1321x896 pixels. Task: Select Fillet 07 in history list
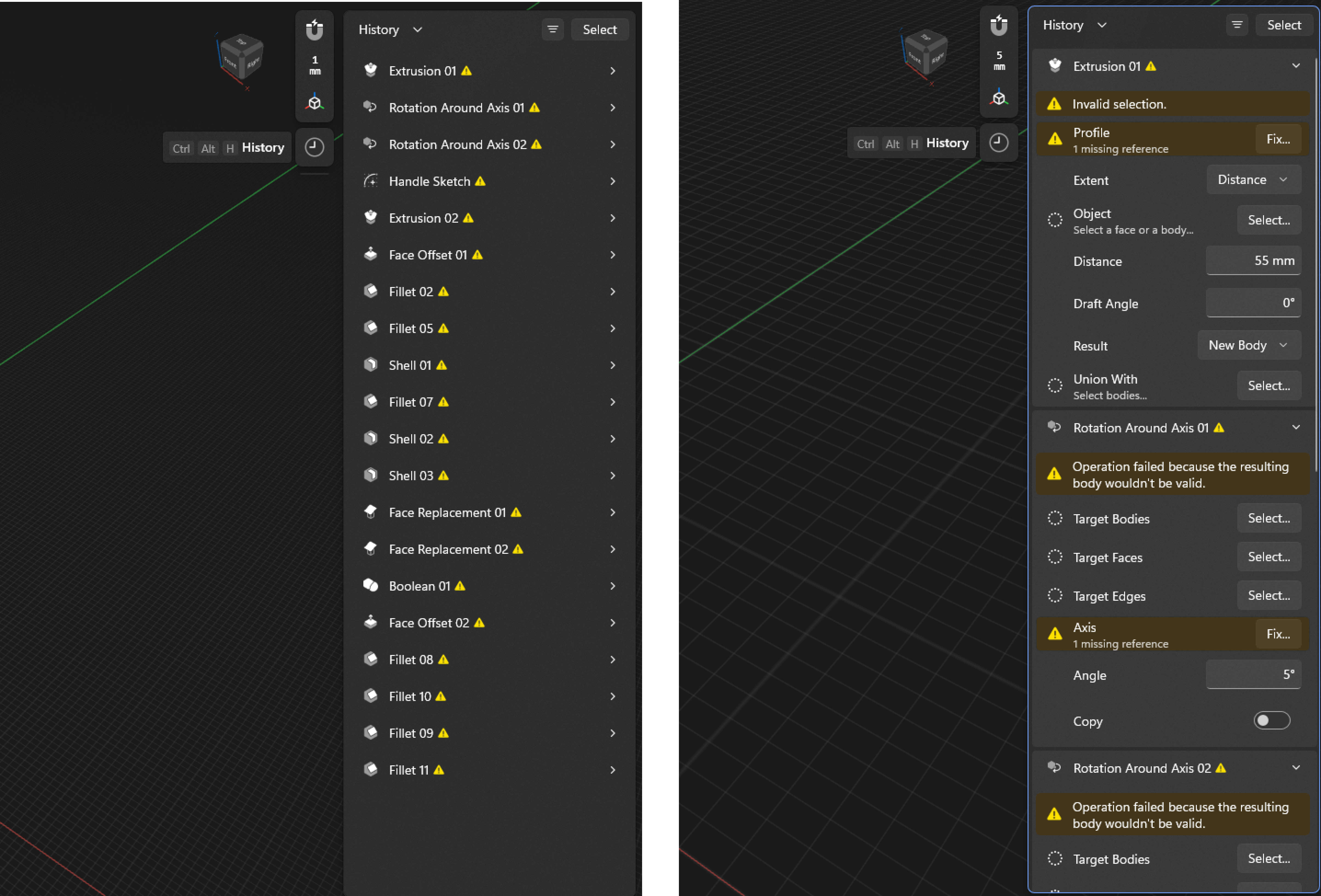click(x=489, y=402)
